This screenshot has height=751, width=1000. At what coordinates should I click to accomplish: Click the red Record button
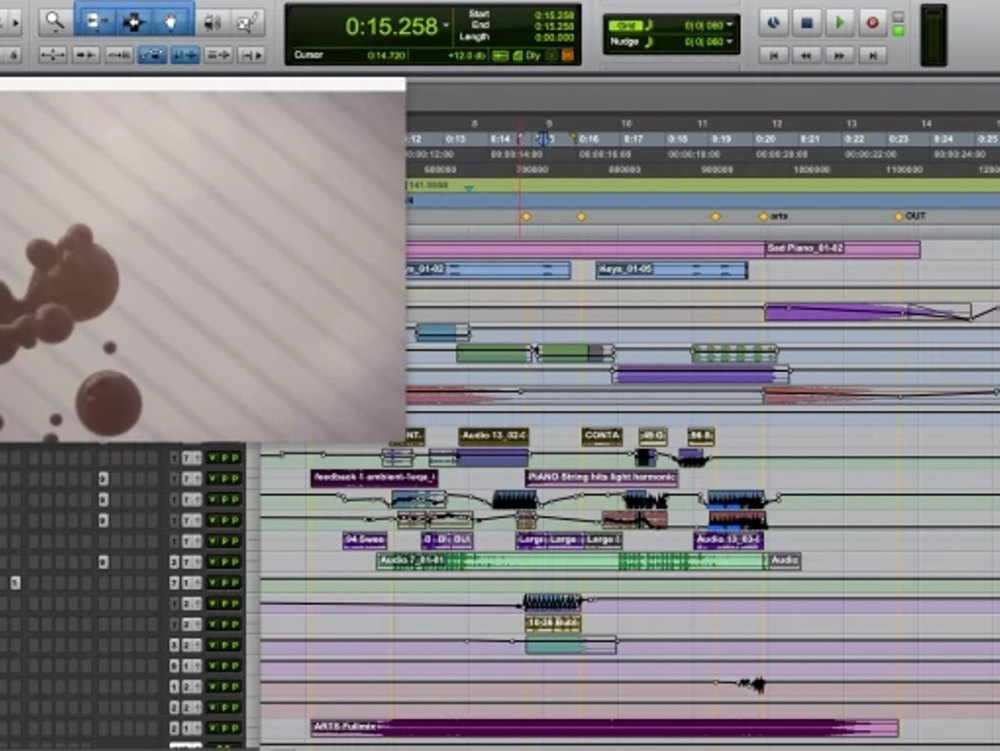[872, 23]
